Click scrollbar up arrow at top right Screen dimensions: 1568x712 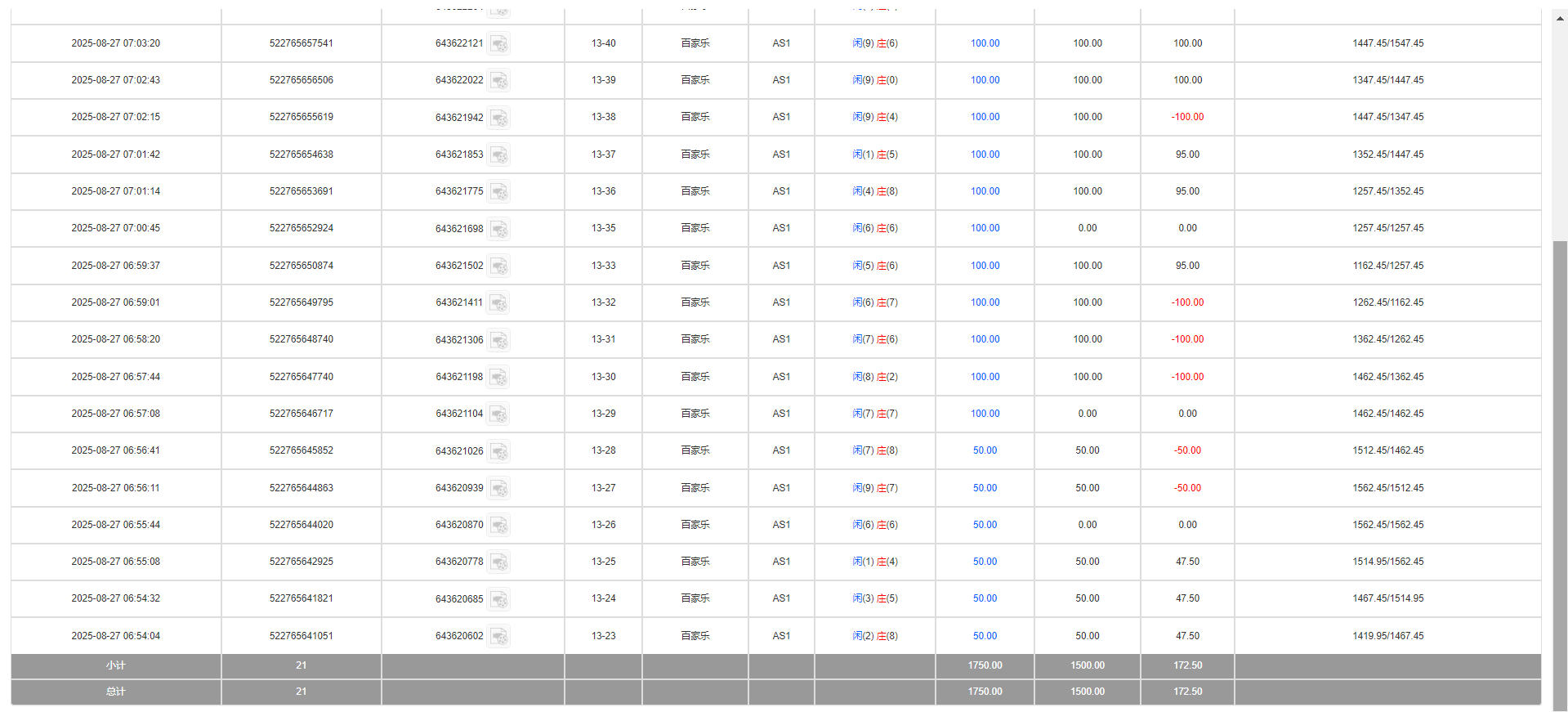(x=1560, y=16)
